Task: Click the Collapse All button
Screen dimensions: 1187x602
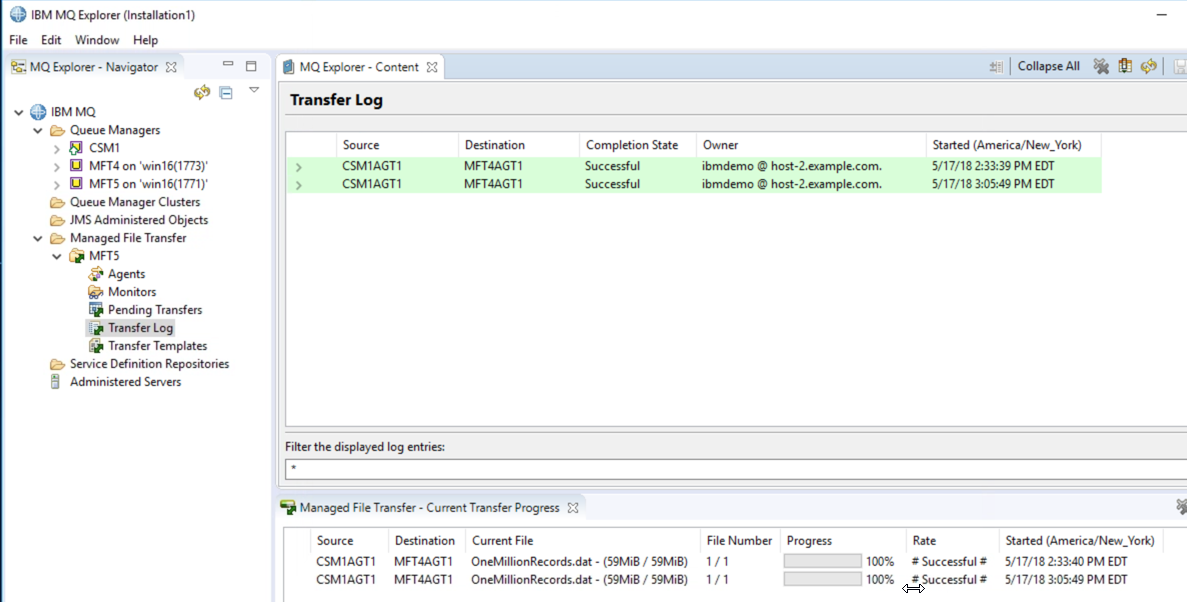Action: (1048, 67)
